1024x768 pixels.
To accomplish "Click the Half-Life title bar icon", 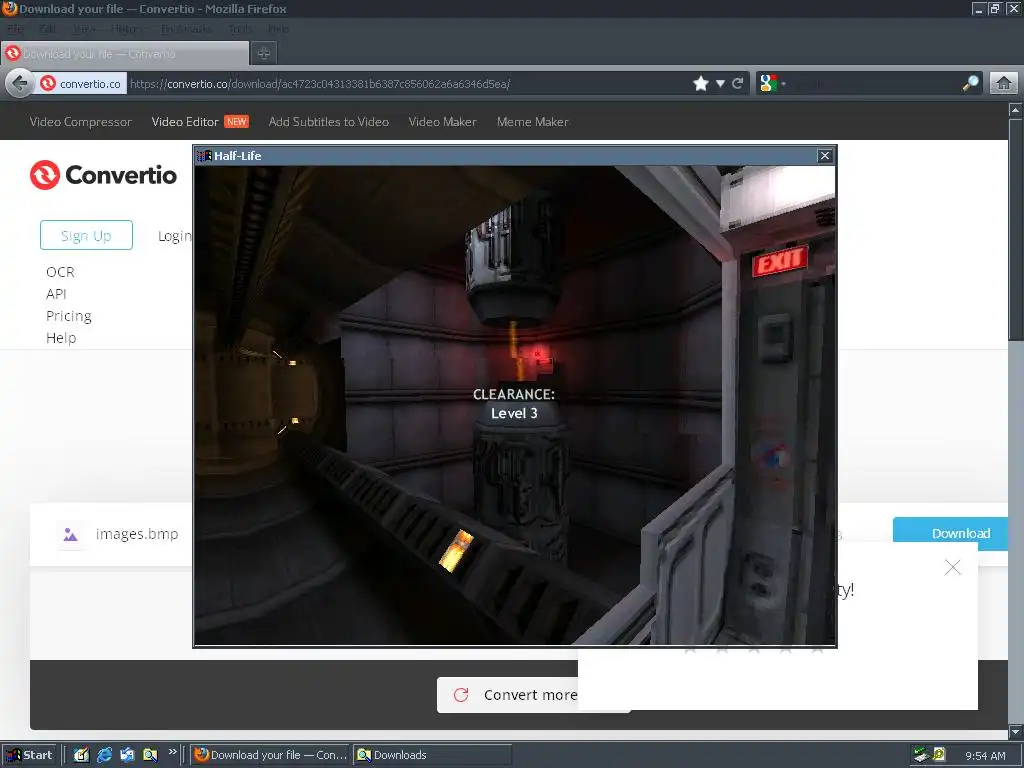I will click(204, 155).
